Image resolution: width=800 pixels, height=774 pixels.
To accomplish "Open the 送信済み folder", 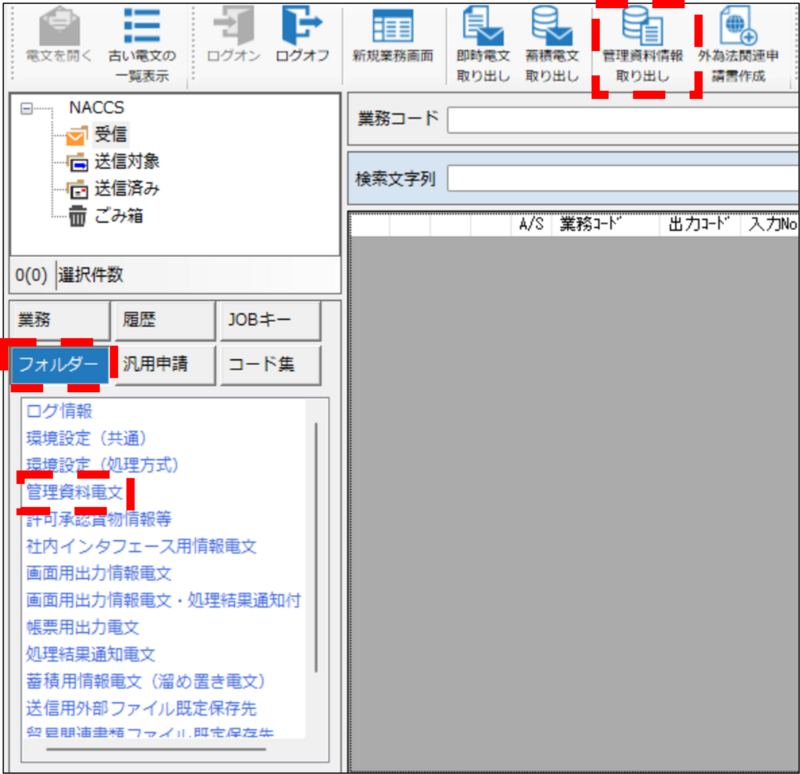I will (126, 188).
